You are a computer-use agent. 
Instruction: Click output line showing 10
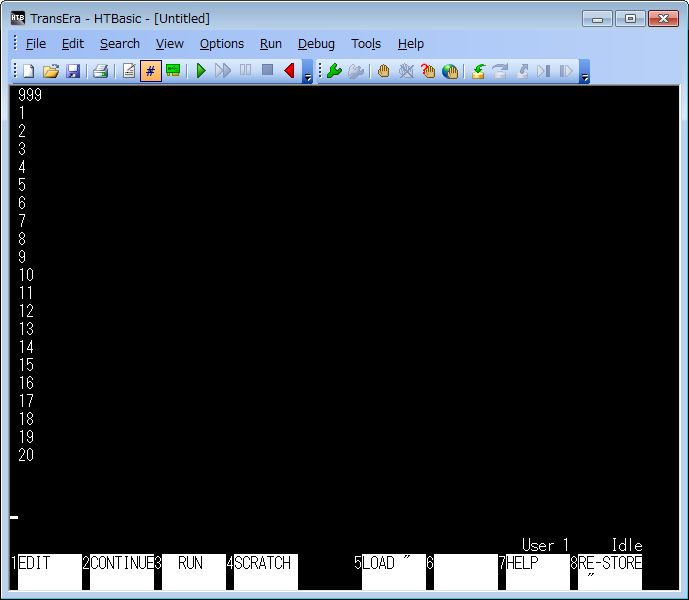26,275
